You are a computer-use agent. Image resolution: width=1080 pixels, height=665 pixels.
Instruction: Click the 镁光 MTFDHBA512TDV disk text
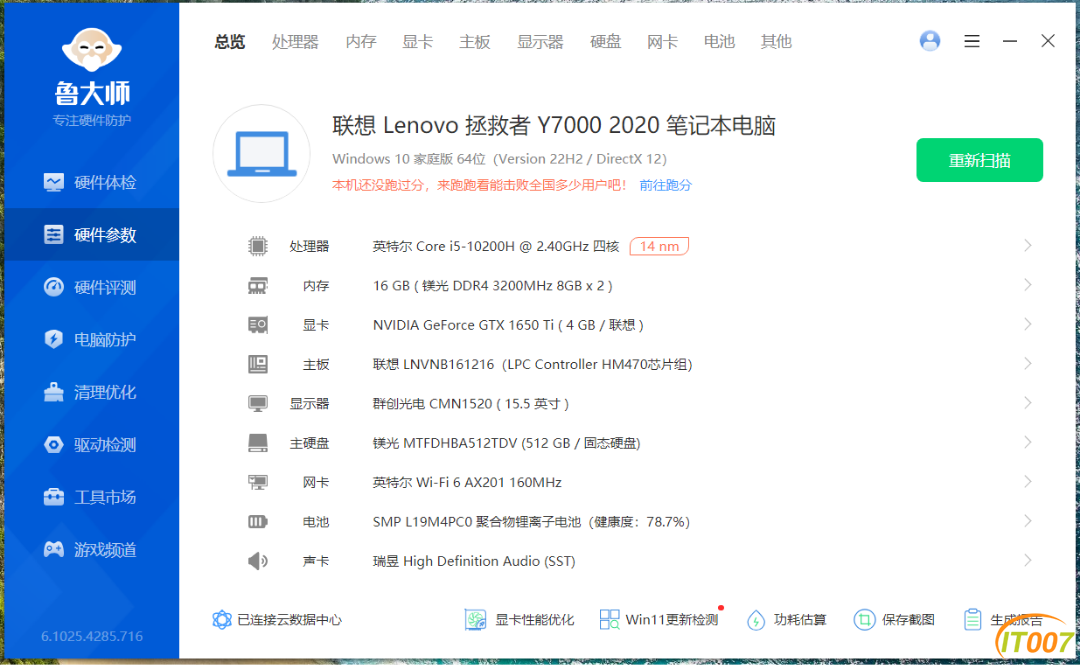pos(507,443)
